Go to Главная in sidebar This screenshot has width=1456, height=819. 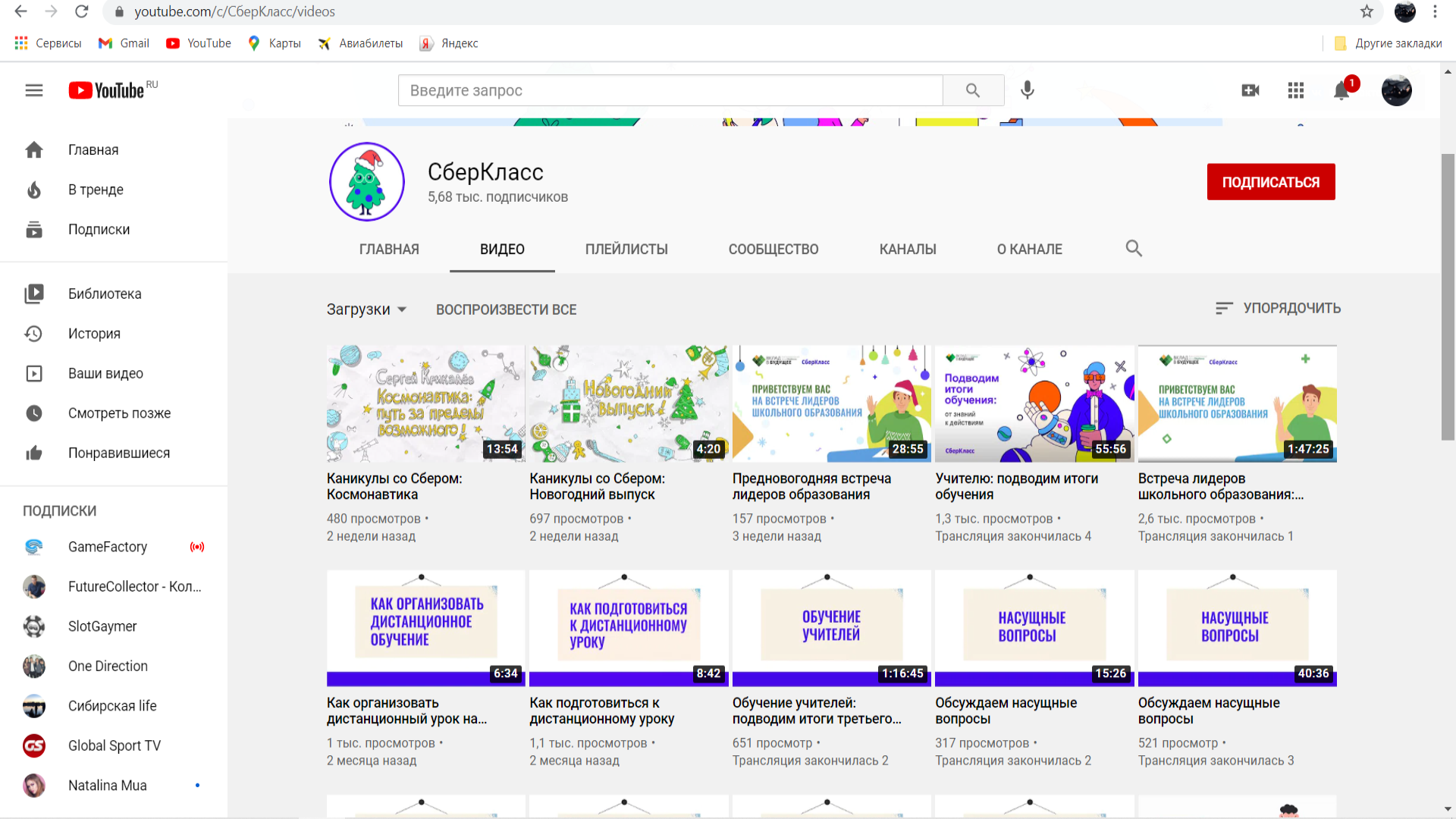(x=114, y=150)
